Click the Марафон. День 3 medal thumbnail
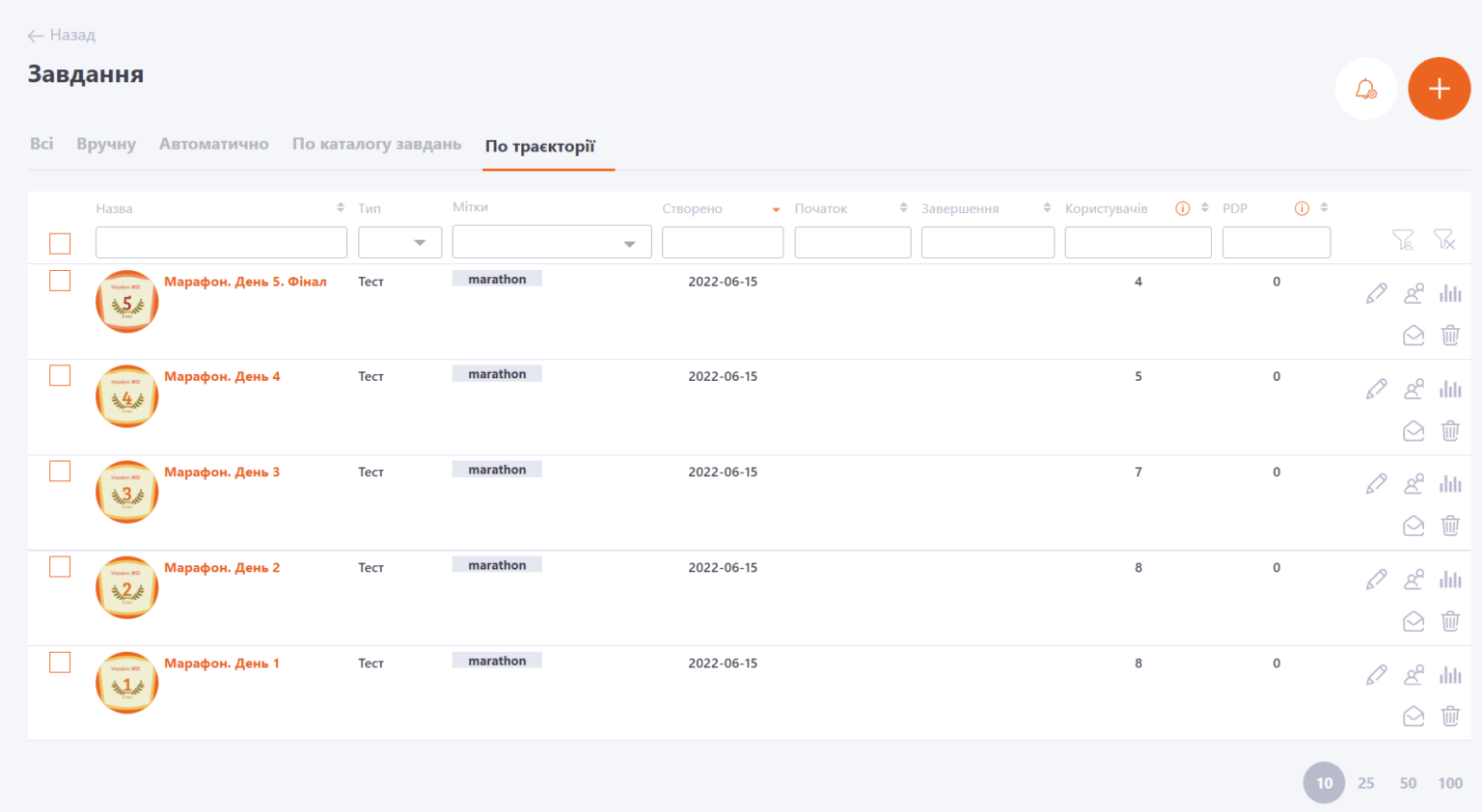The image size is (1482, 812). (126, 492)
